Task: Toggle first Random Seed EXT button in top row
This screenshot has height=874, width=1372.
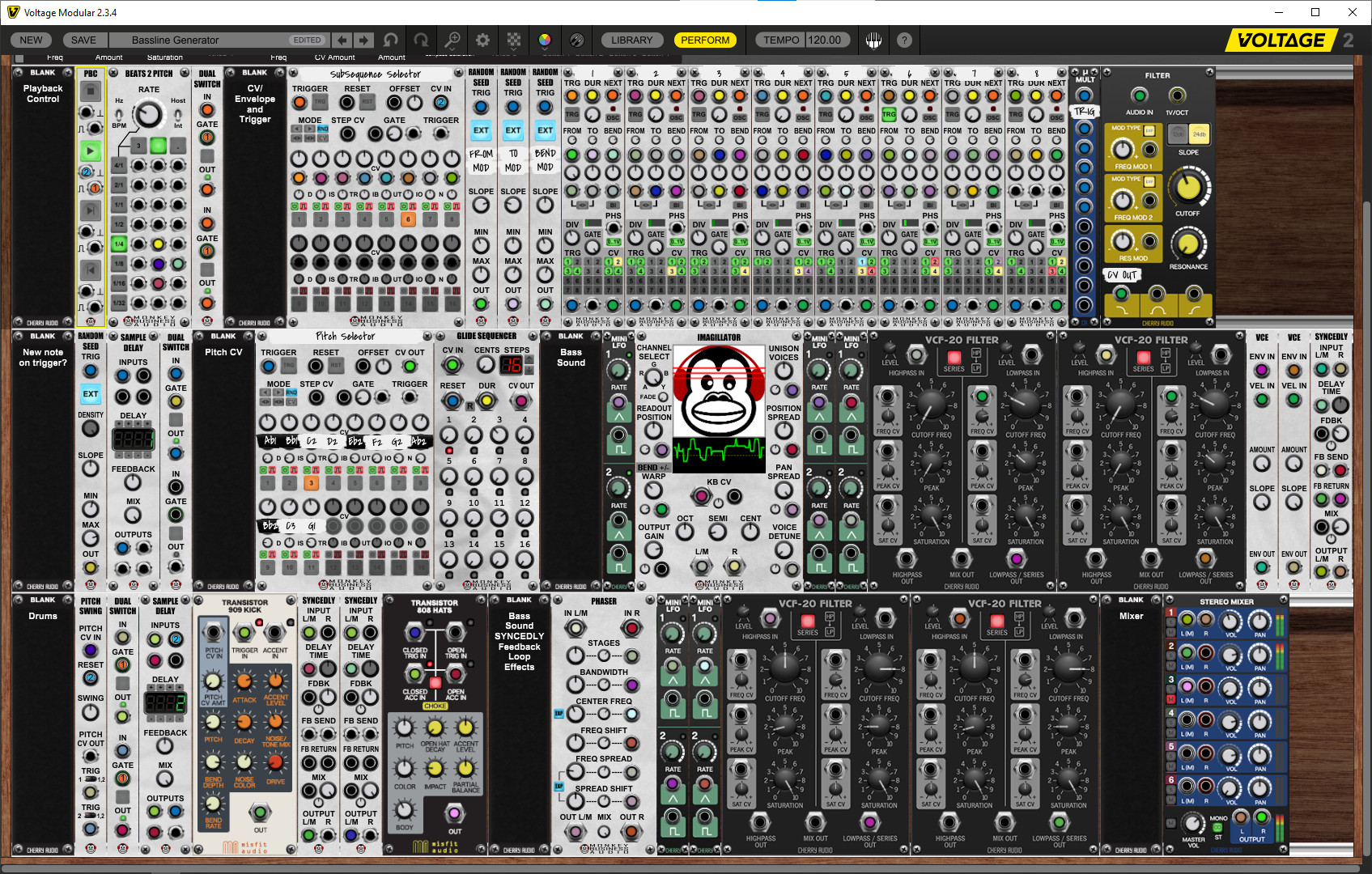Action: (481, 130)
